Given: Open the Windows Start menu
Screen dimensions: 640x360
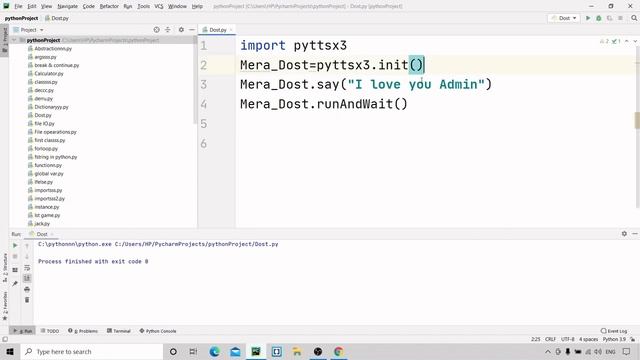Looking at the screenshot, I should [10, 351].
